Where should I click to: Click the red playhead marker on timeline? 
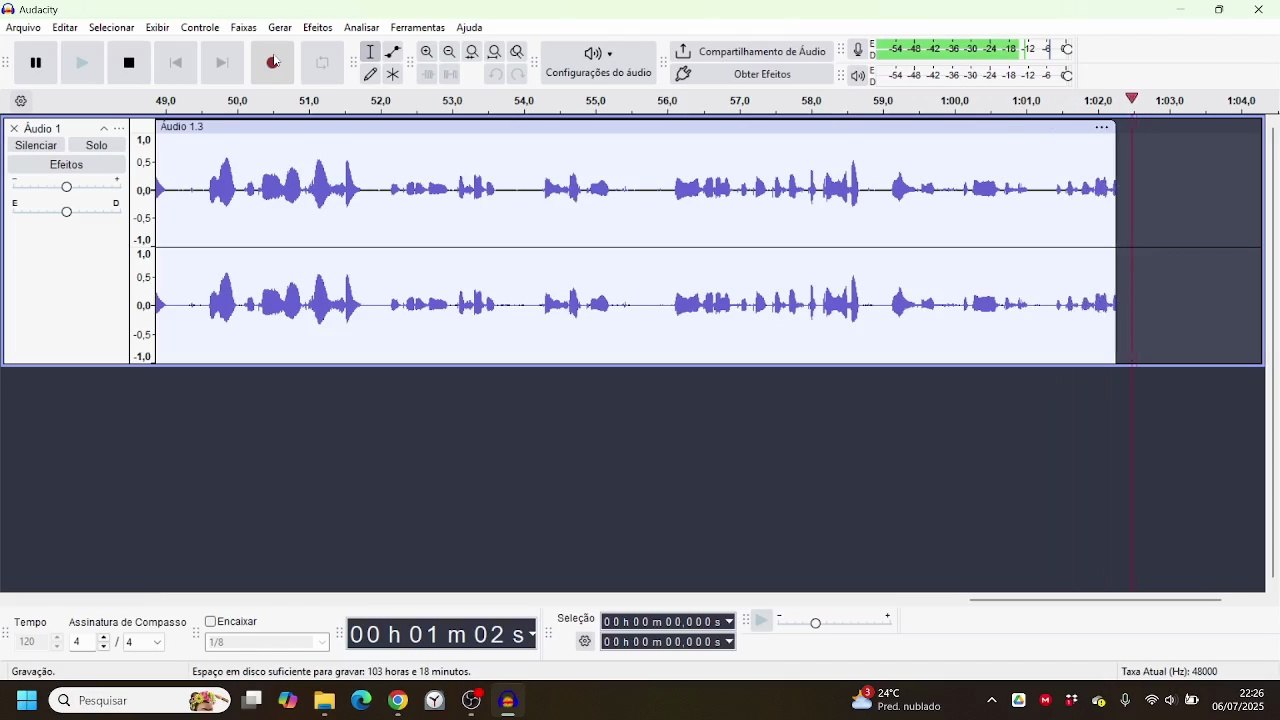[x=1132, y=99]
